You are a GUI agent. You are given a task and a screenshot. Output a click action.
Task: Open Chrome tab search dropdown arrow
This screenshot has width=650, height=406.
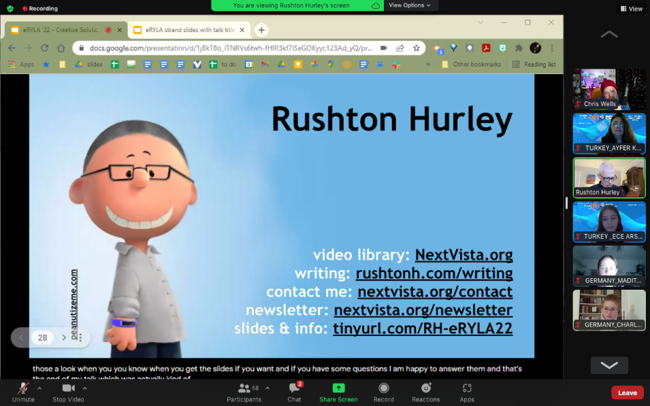480,22
